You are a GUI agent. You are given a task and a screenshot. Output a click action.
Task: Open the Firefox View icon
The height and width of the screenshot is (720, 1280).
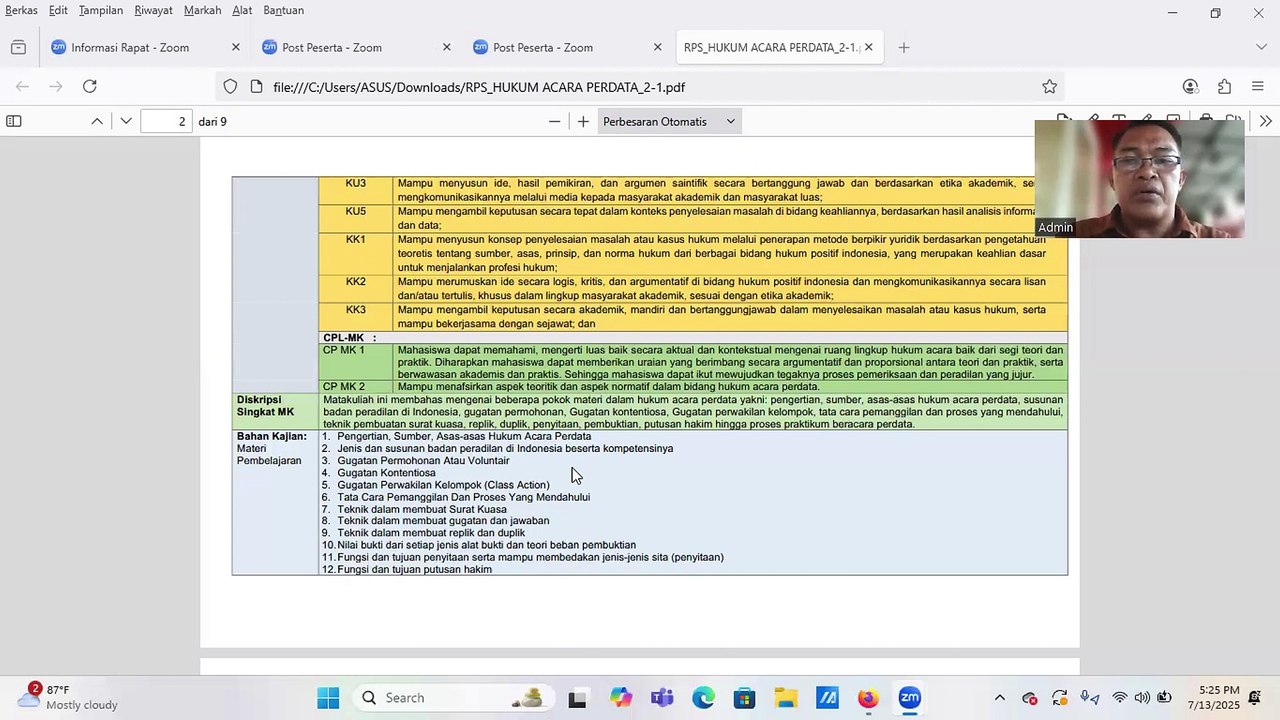click(18, 47)
